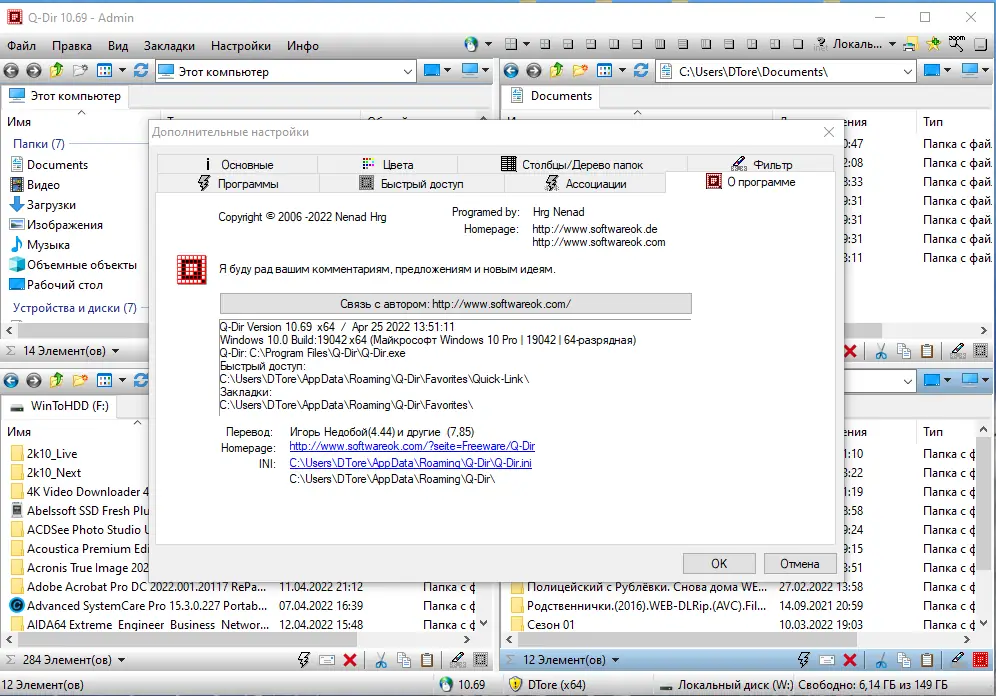
Task: Open the Файл menu
Action: [21, 46]
